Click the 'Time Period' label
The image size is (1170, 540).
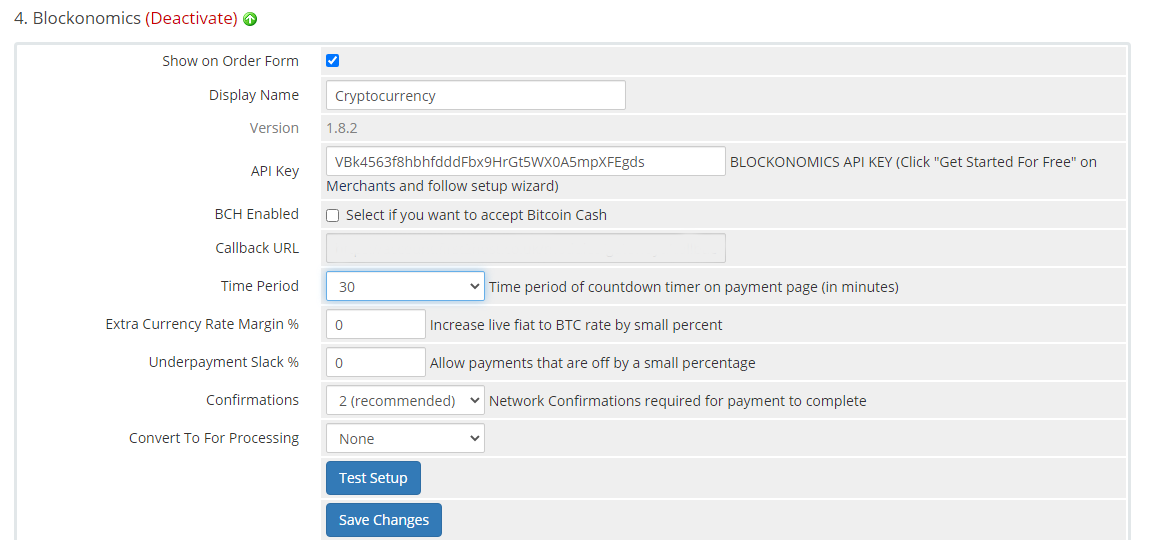click(x=260, y=286)
